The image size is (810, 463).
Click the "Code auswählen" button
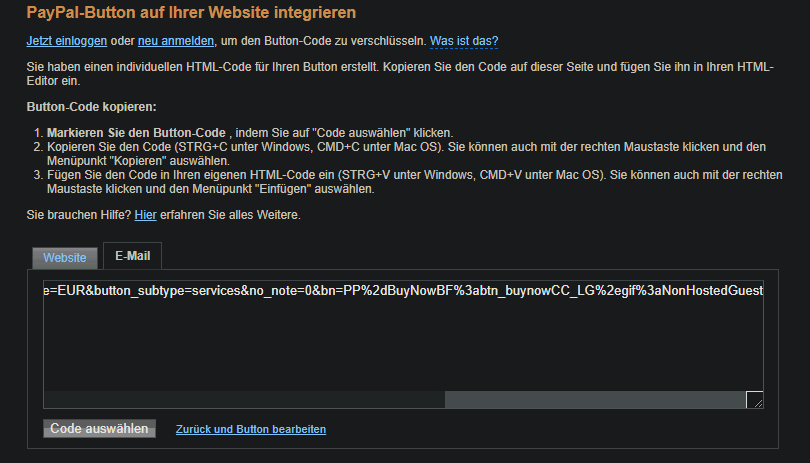(x=99, y=428)
